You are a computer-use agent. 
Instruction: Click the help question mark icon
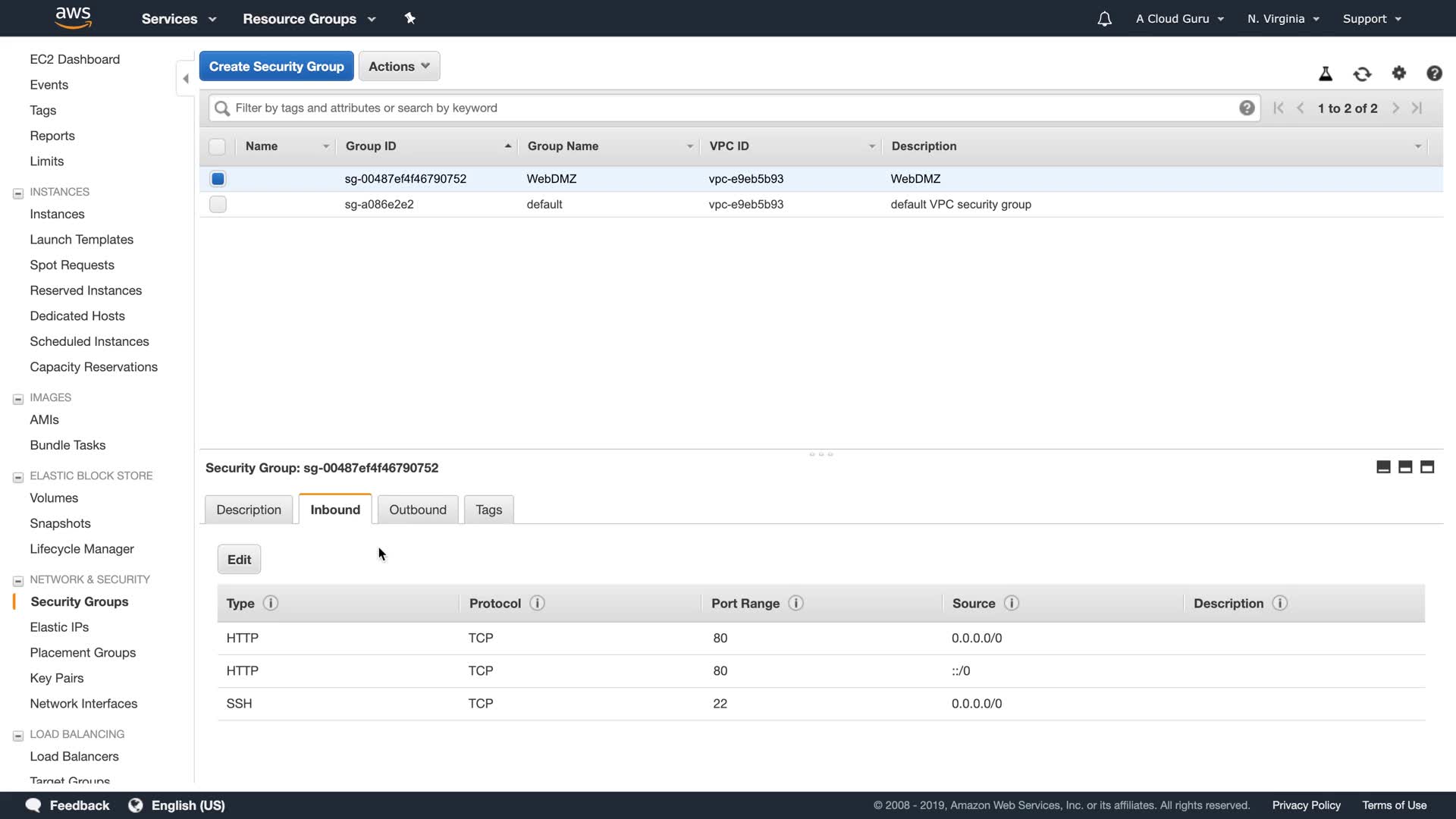point(1433,74)
